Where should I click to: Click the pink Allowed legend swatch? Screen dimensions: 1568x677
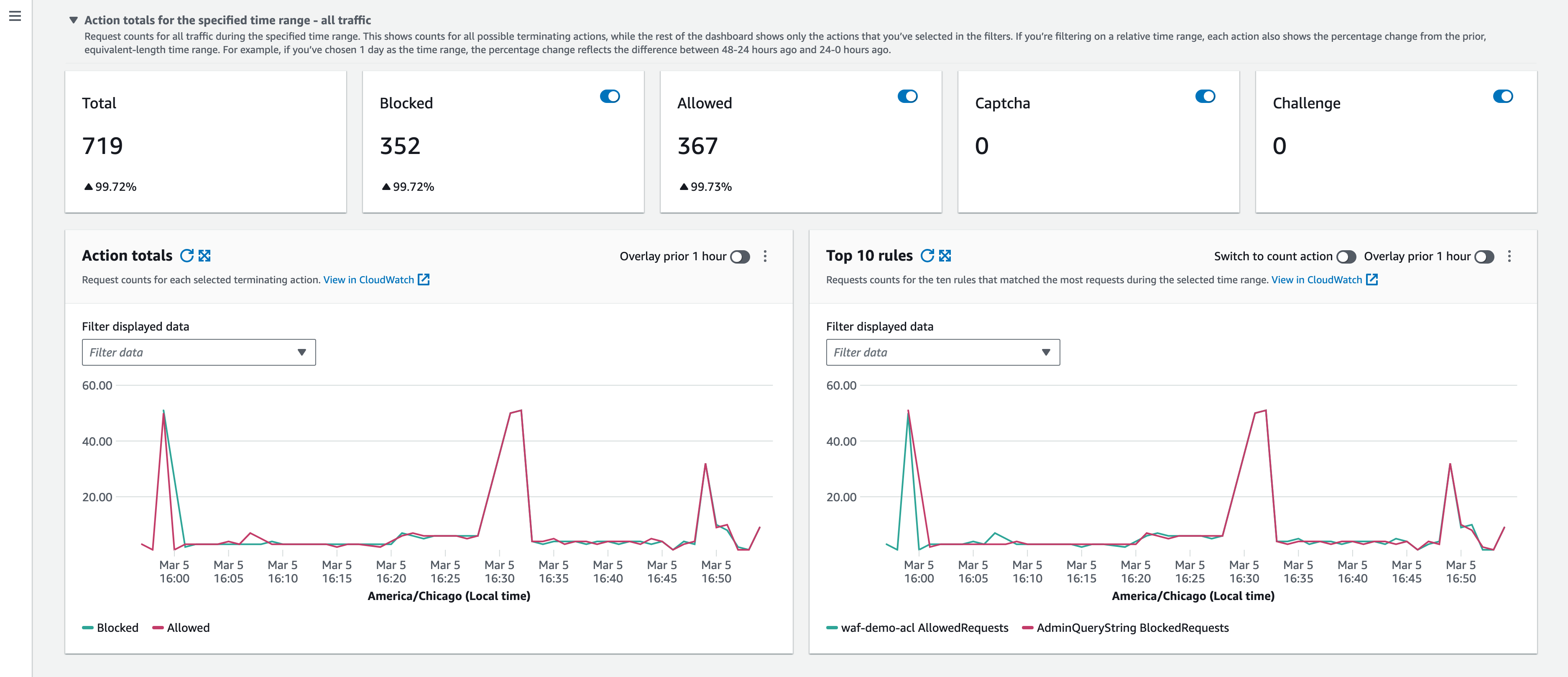pyautogui.click(x=157, y=627)
